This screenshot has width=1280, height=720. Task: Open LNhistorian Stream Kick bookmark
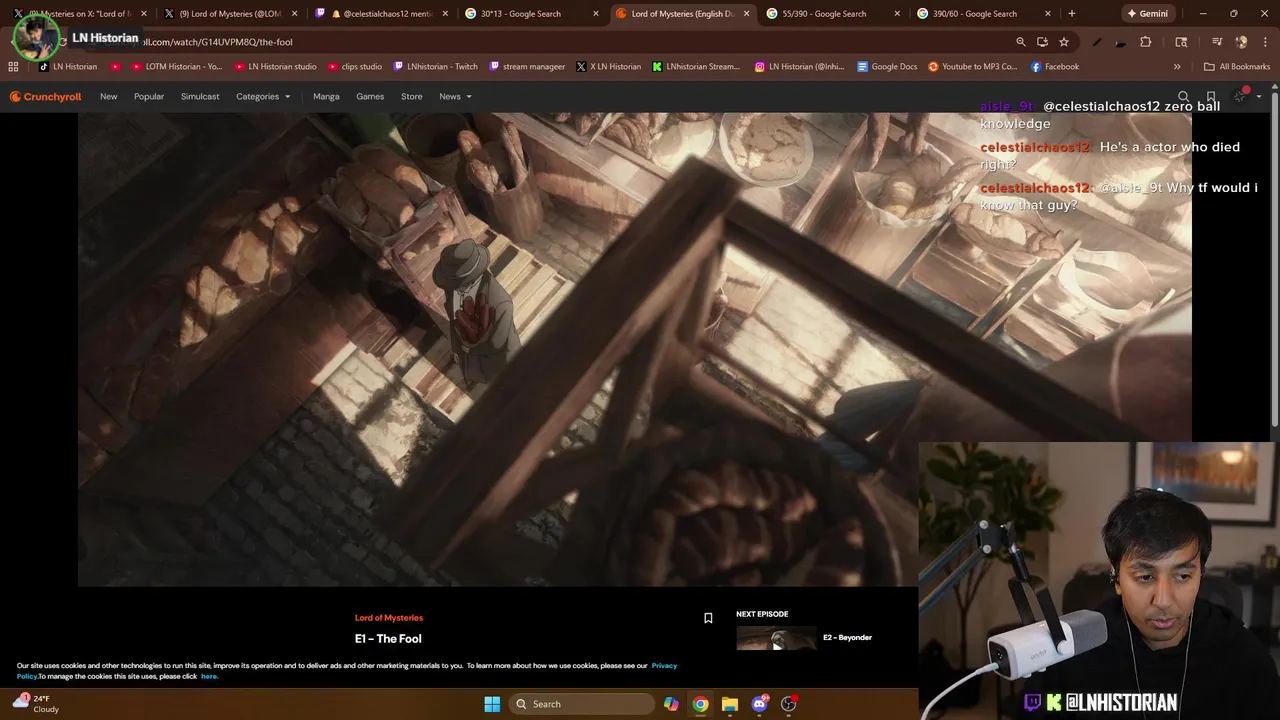click(696, 67)
